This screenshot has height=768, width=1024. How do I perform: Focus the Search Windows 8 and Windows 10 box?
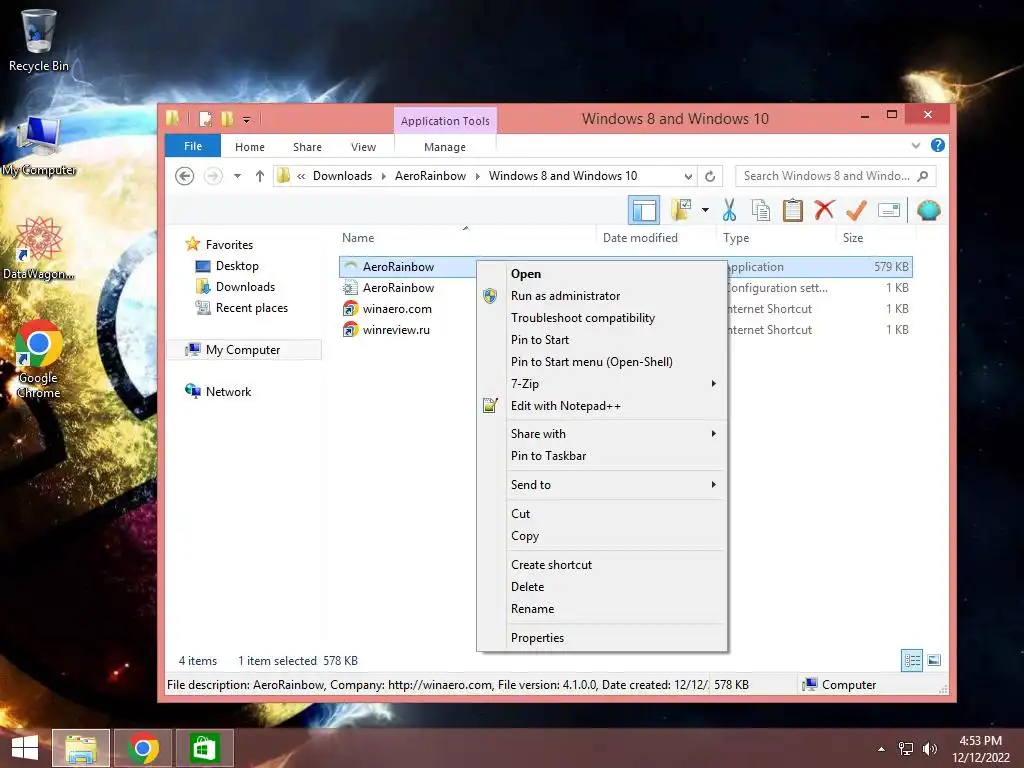[835, 176]
